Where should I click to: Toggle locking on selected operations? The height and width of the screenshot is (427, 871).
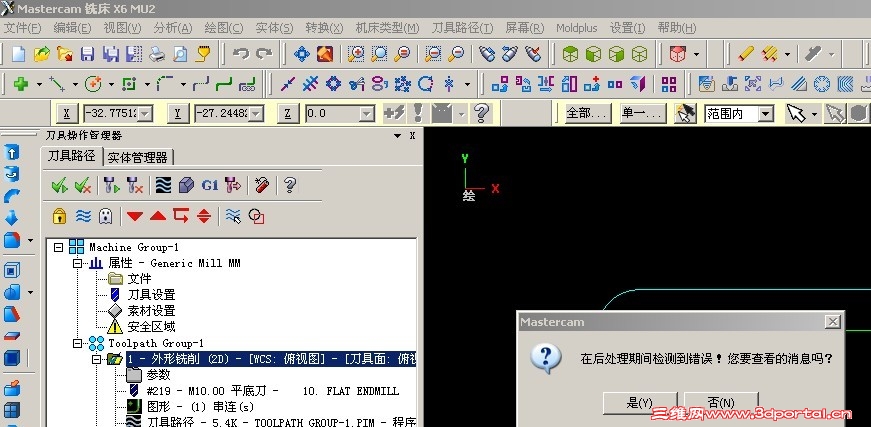pos(59,216)
